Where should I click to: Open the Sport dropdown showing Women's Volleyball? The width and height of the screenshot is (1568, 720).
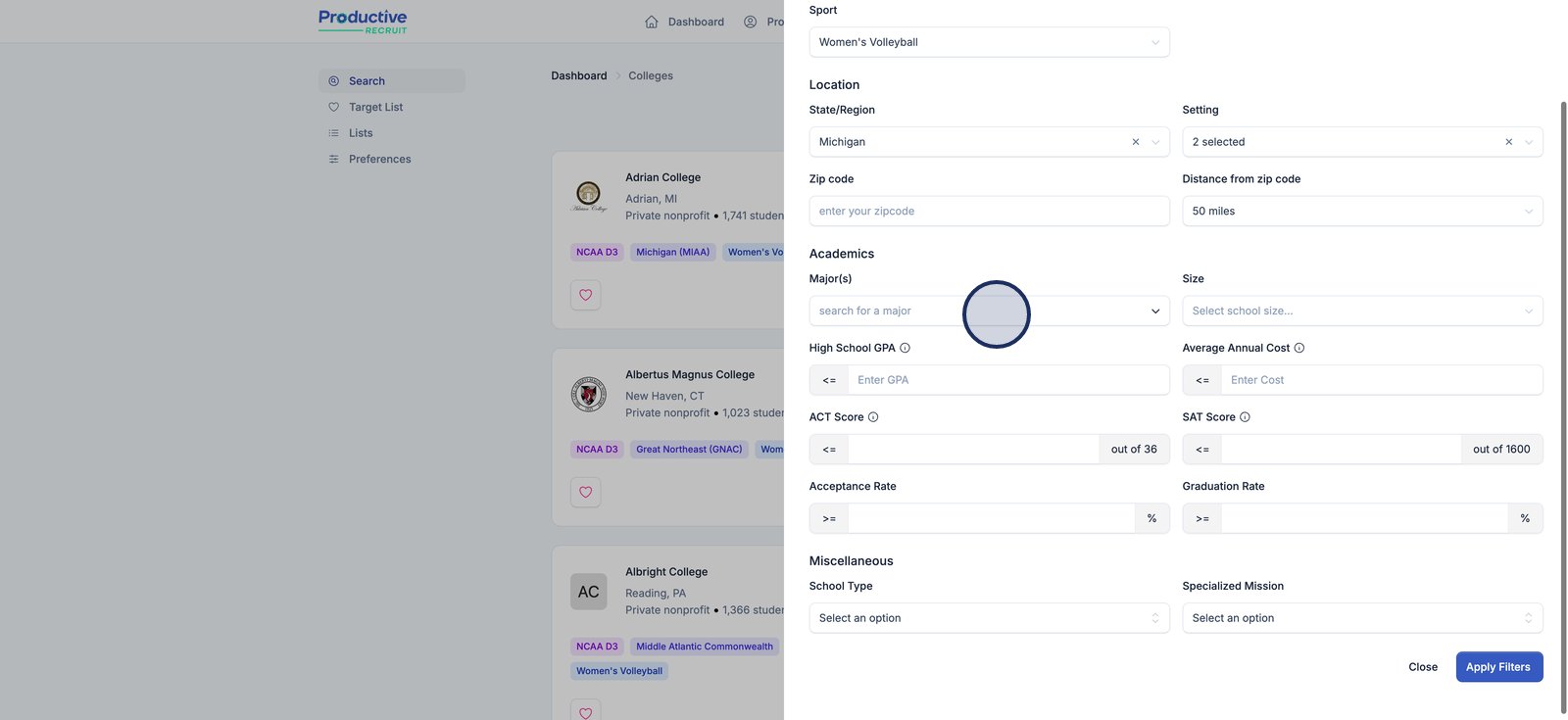click(x=989, y=42)
